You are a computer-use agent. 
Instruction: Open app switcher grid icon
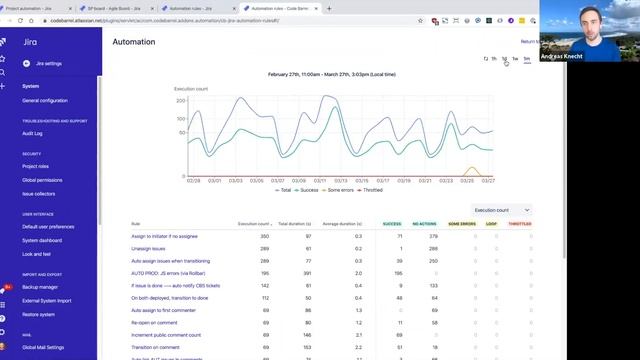tap(2, 304)
